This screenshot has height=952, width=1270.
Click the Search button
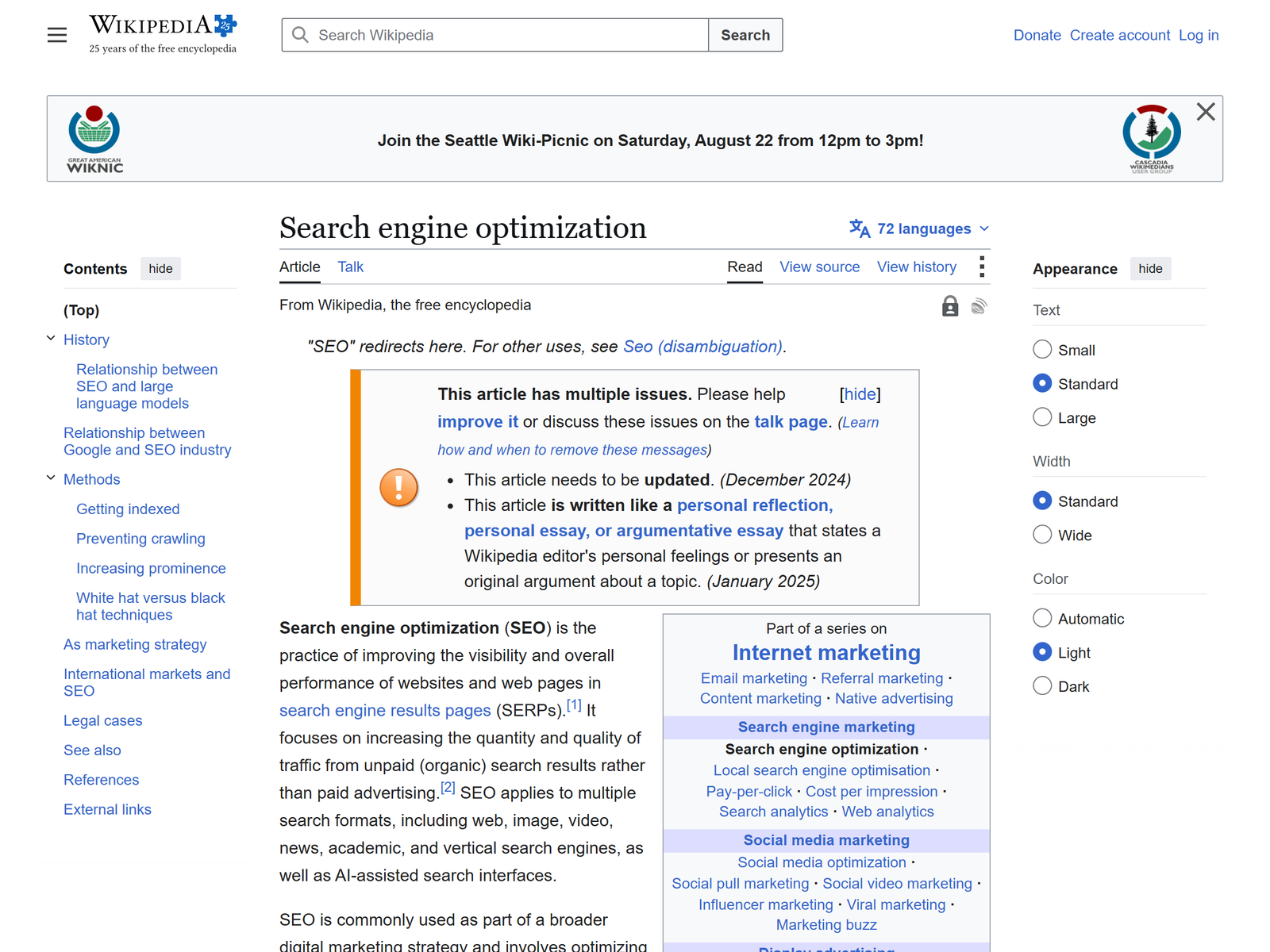pos(745,35)
